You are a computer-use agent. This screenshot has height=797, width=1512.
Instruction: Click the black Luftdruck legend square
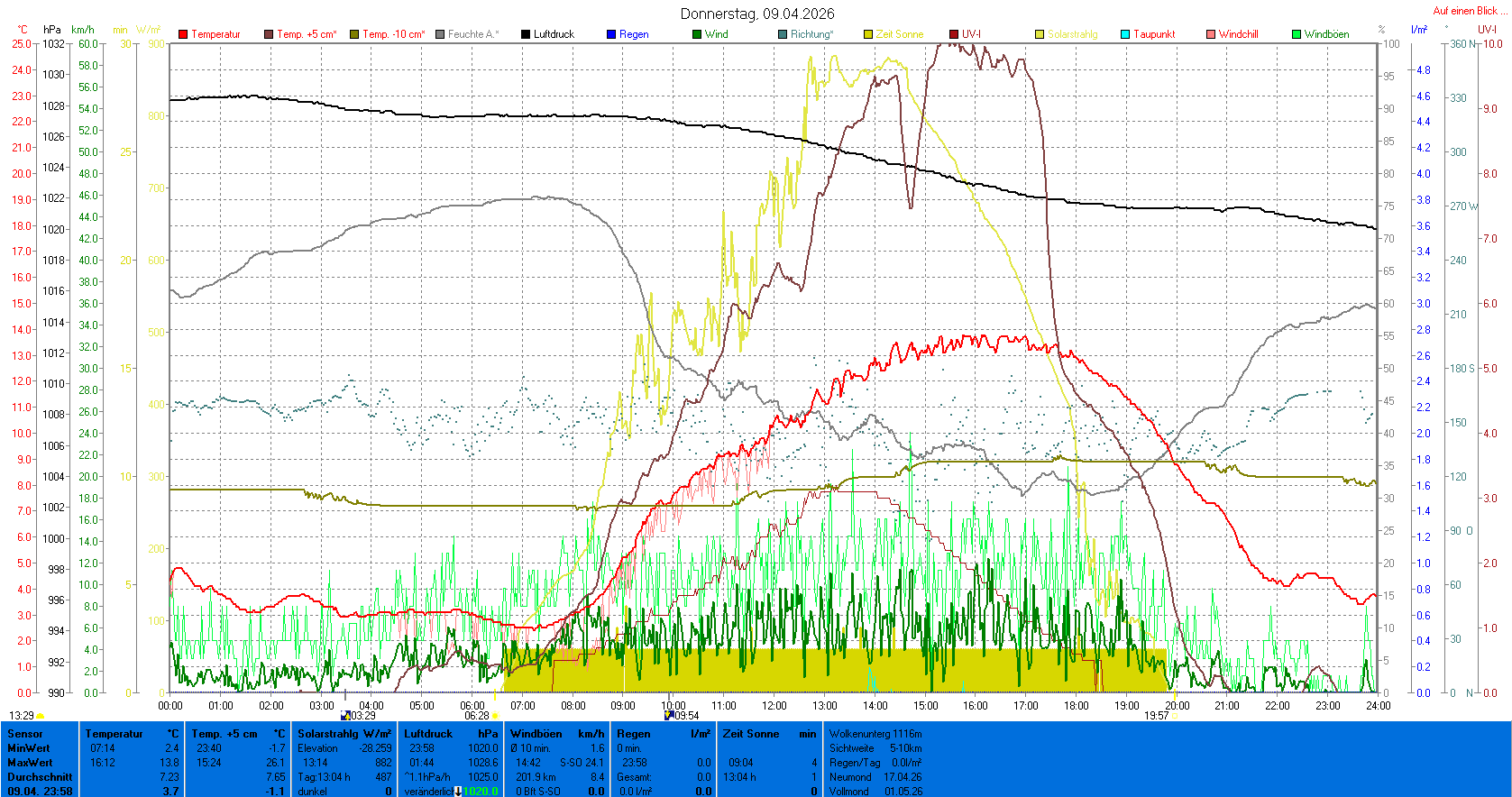point(526,34)
